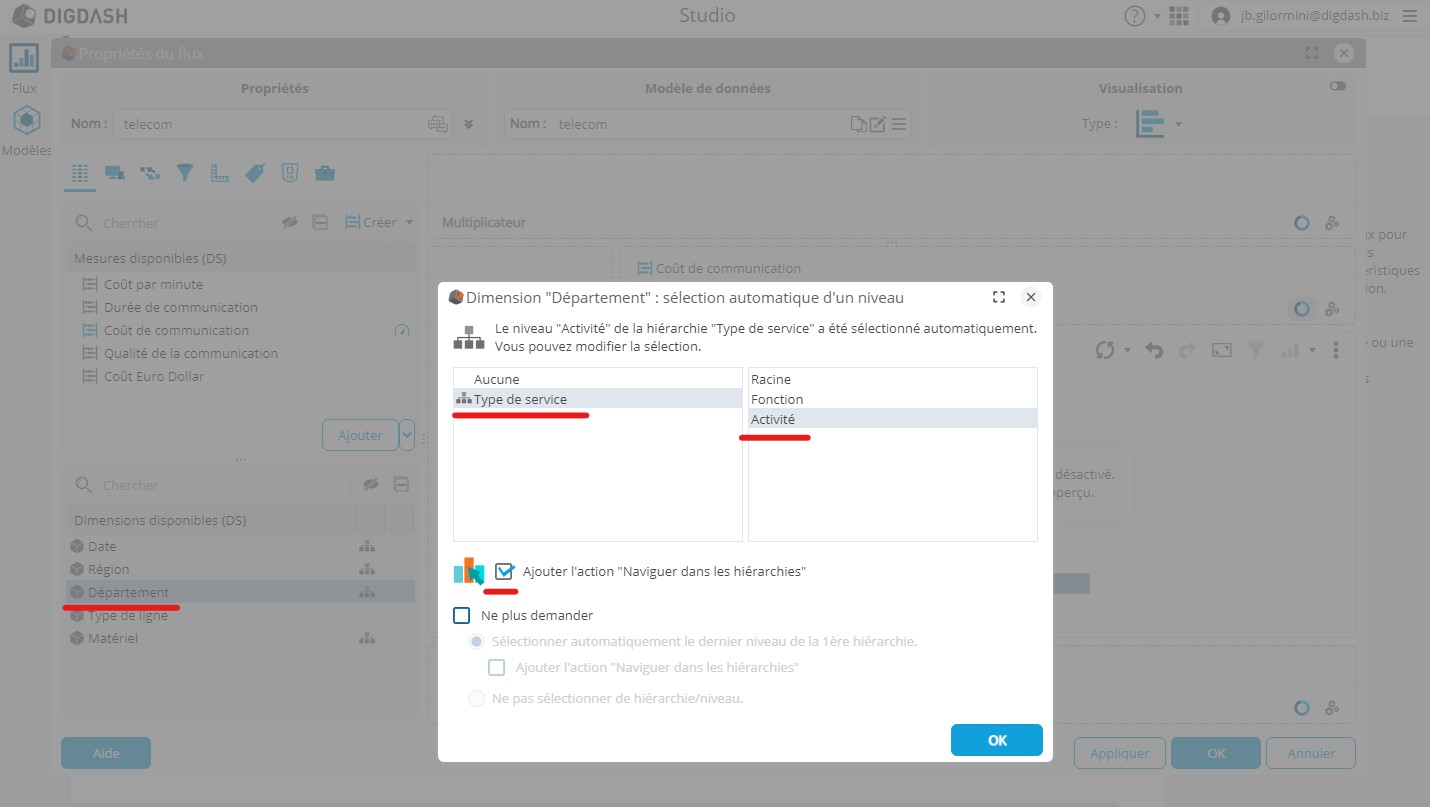Open the help question mark icon
The height and width of the screenshot is (807, 1430).
click(x=1134, y=16)
